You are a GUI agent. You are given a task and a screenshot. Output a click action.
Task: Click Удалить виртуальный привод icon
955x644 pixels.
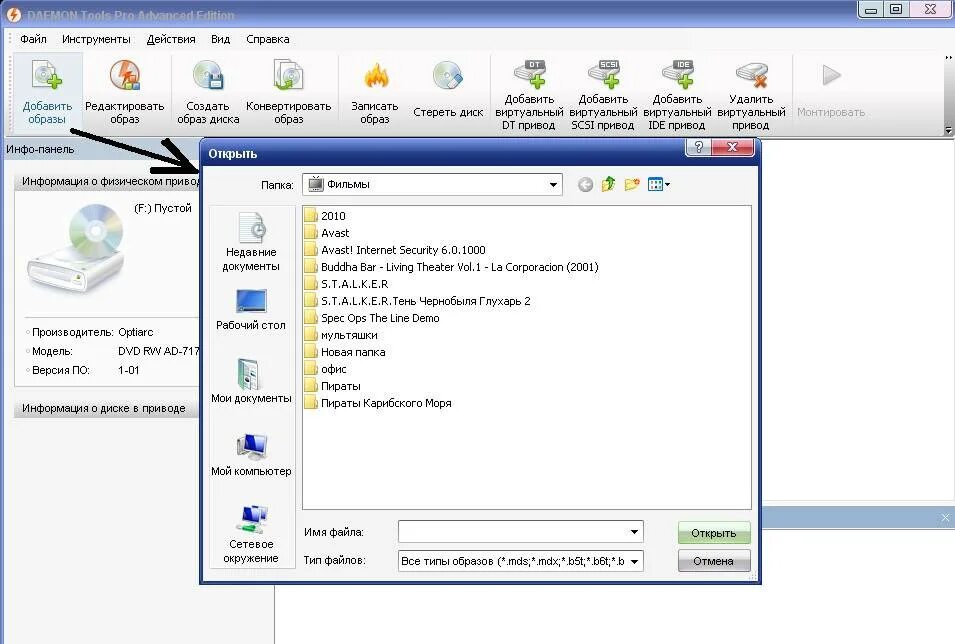[751, 74]
